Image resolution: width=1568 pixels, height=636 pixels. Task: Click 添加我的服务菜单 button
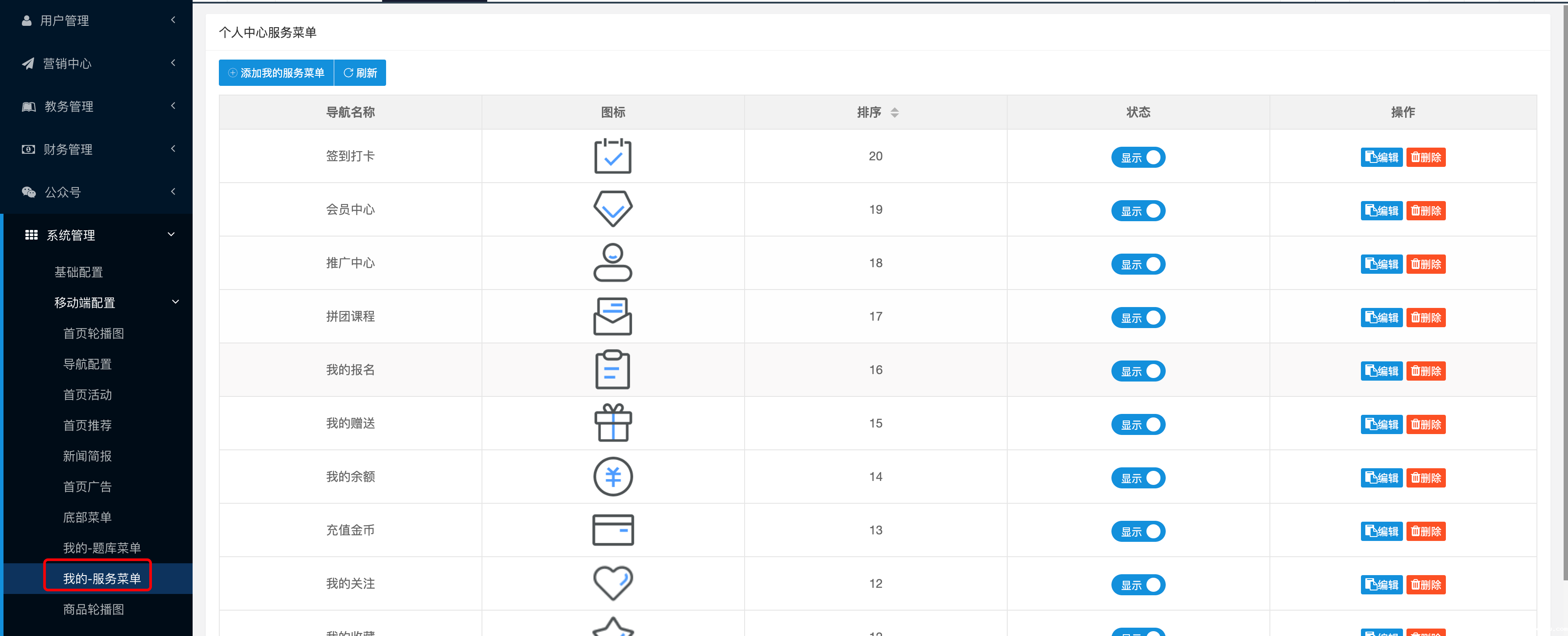(x=276, y=73)
